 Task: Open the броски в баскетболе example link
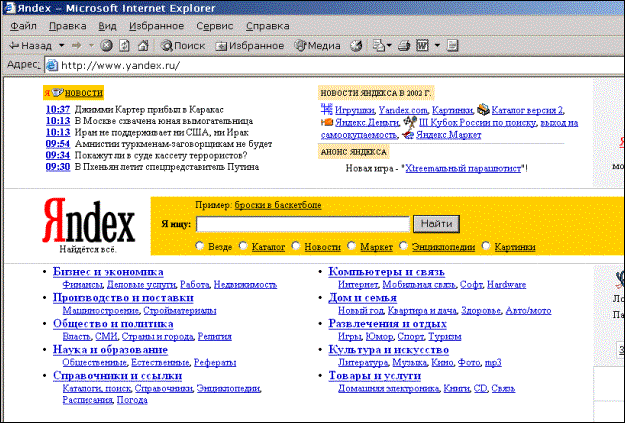pyautogui.click(x=278, y=205)
